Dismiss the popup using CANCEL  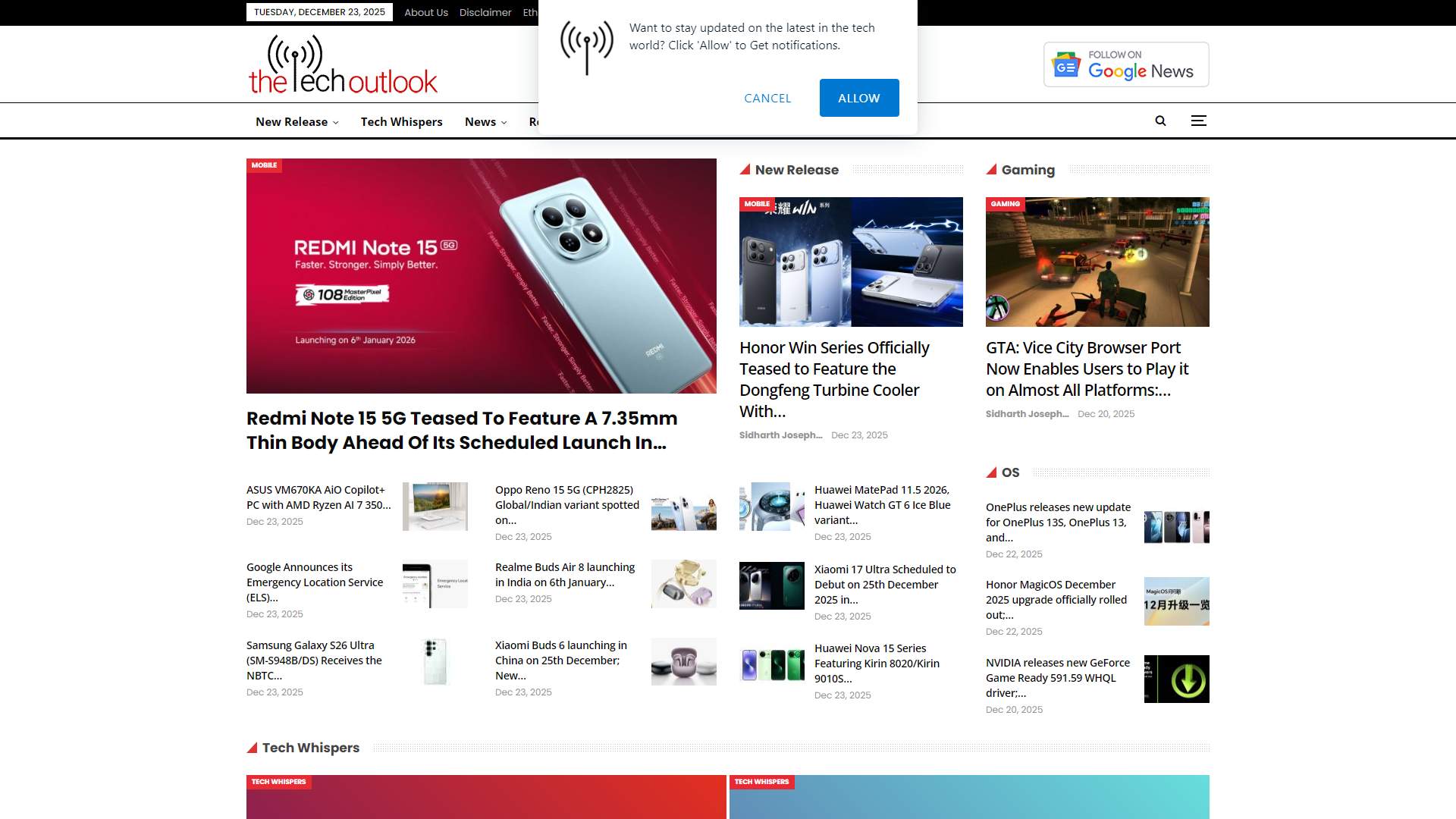tap(767, 98)
